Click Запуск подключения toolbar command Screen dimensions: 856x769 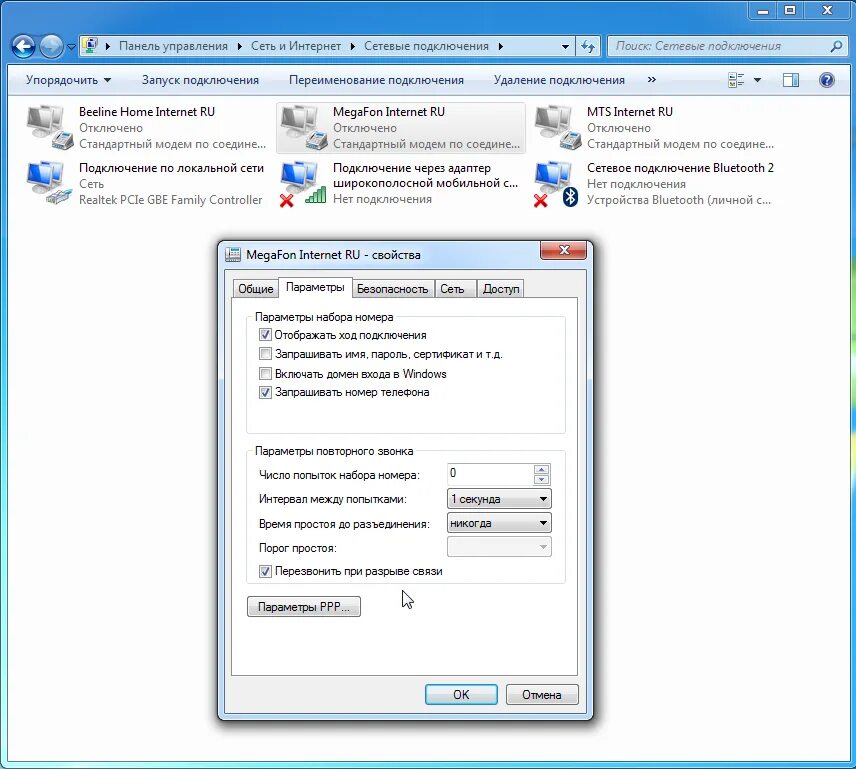[x=200, y=80]
